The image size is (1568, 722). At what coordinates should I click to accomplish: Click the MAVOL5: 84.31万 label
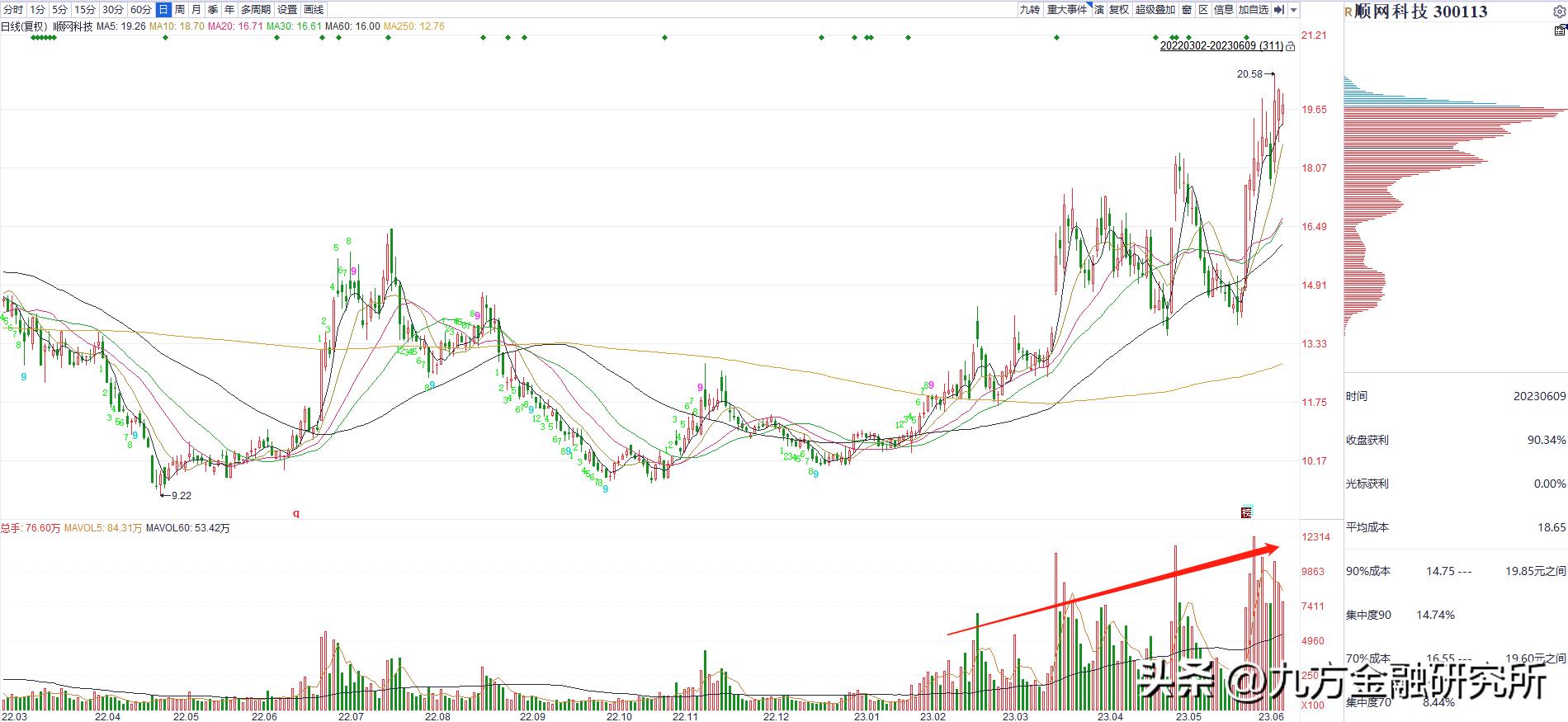pyautogui.click(x=103, y=528)
